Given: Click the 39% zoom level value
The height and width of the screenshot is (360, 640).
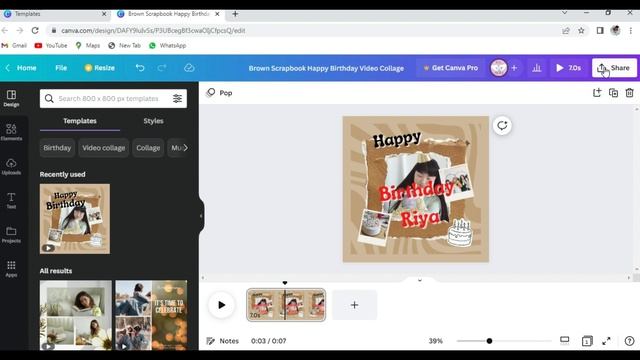Looking at the screenshot, I should pos(436,341).
